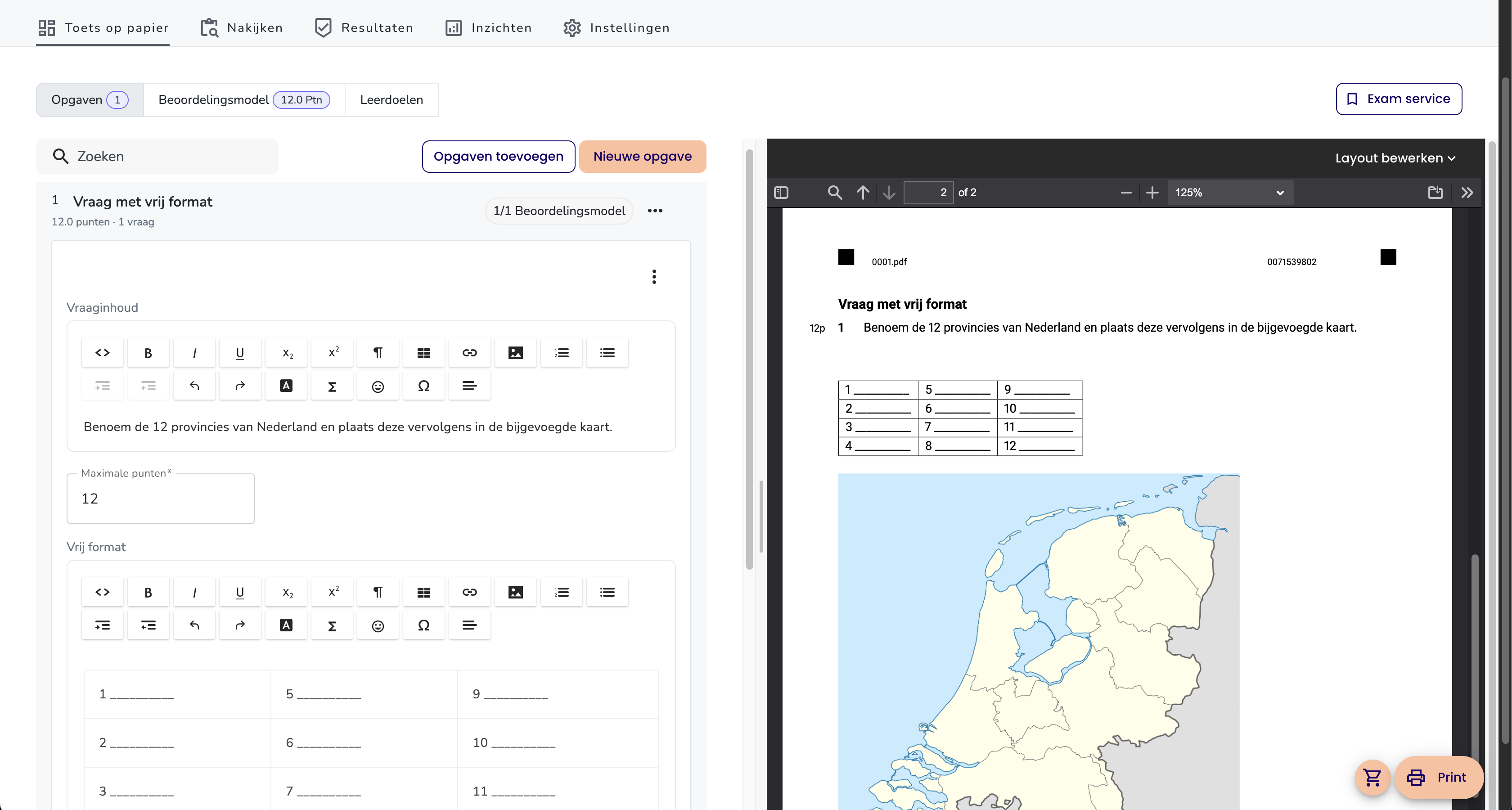Viewport: 1512px width, 810px height.
Task: Open Layout bewerken dropdown
Action: 1395,158
